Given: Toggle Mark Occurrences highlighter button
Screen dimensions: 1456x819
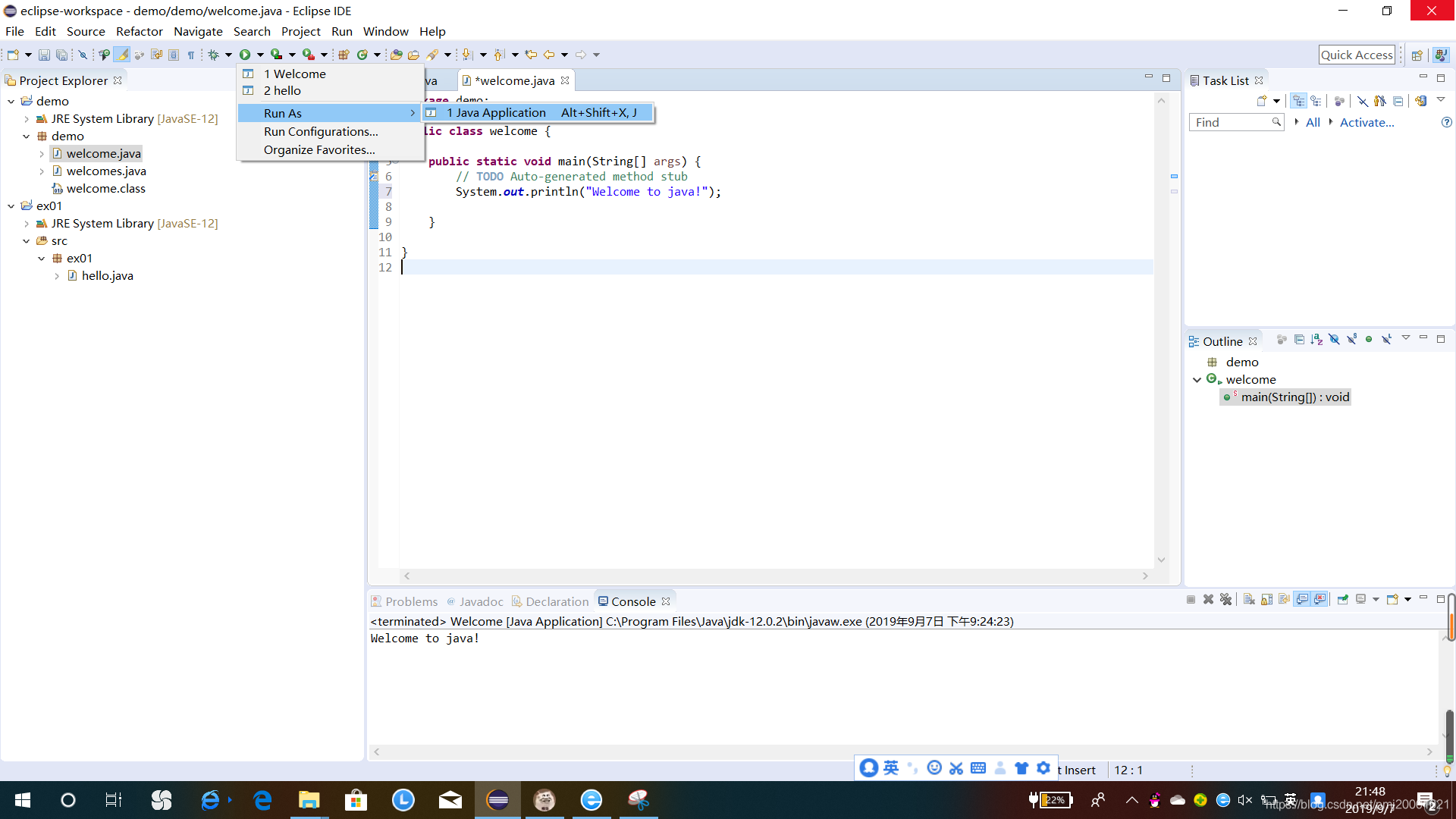Looking at the screenshot, I should (x=122, y=55).
